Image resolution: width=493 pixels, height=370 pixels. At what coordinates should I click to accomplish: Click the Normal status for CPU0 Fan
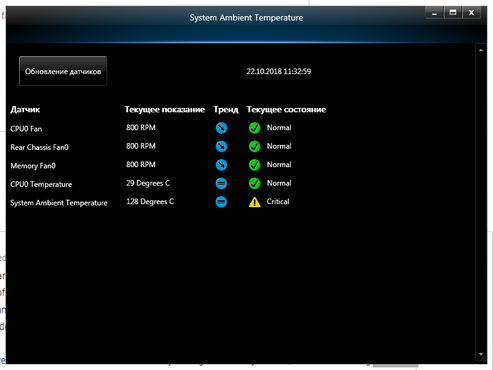tap(279, 128)
